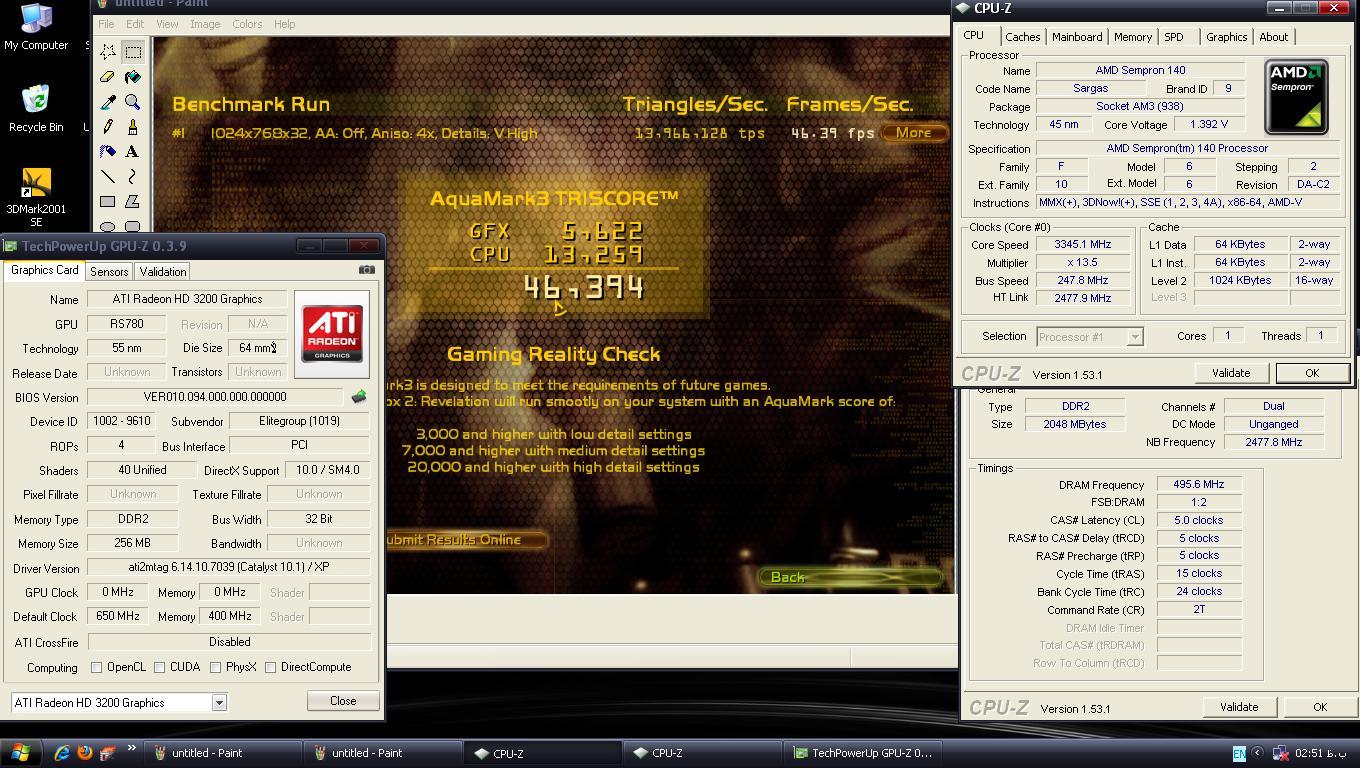The image size is (1360, 768).
Task: Click the BIOS save chip icon in GPU-Z
Action: click(x=359, y=397)
